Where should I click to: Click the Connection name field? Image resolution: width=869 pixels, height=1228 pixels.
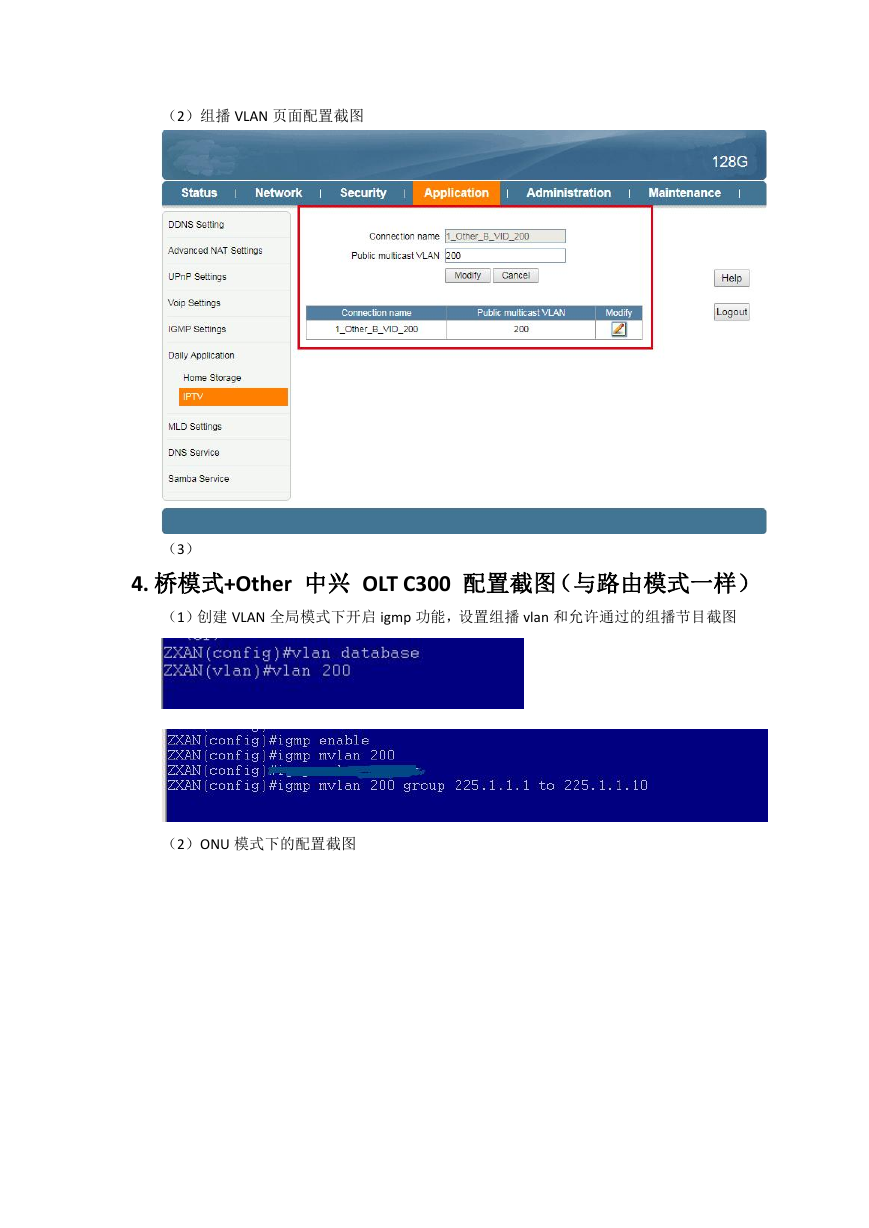coord(505,236)
